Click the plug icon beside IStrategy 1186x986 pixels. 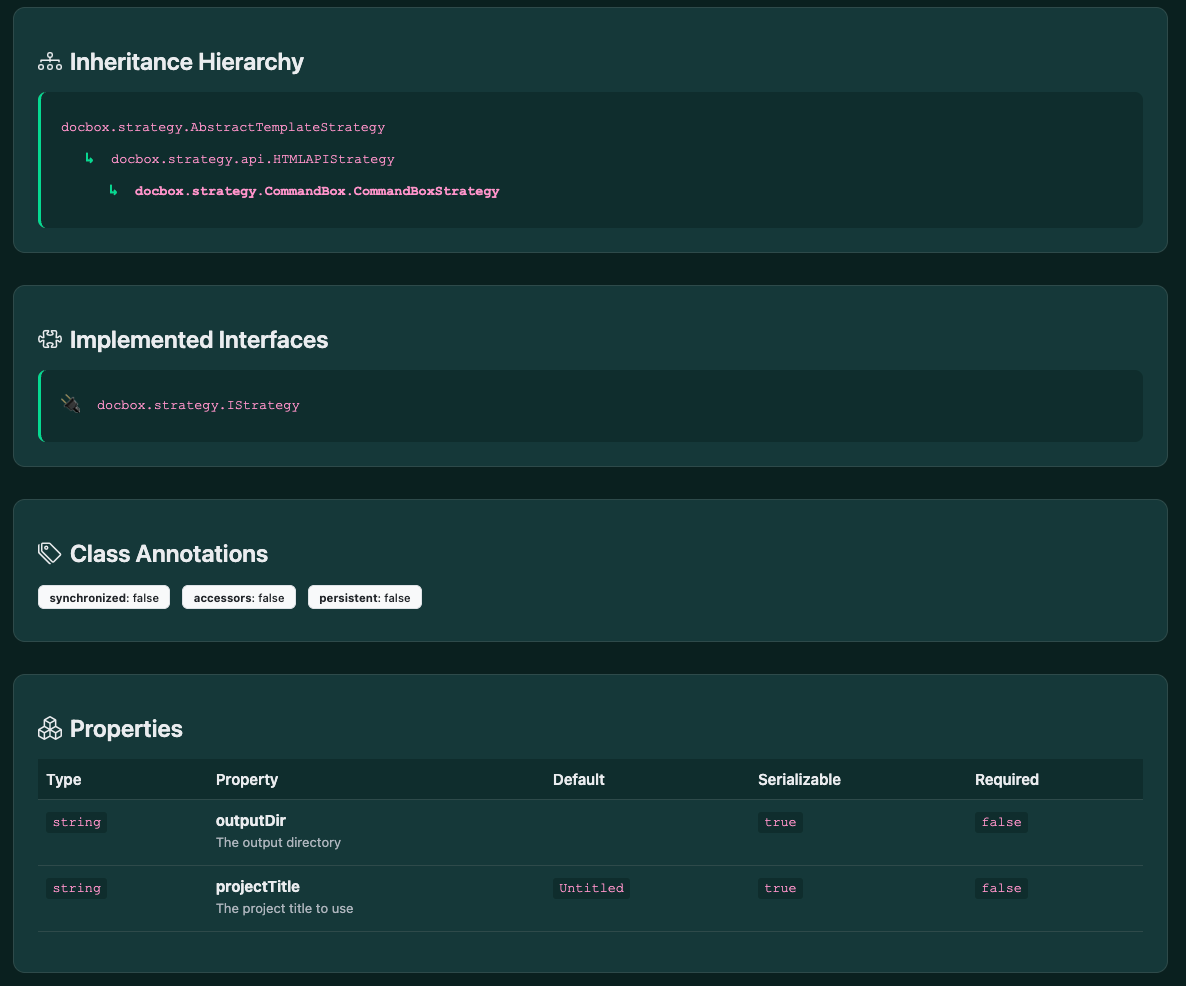[x=71, y=405]
